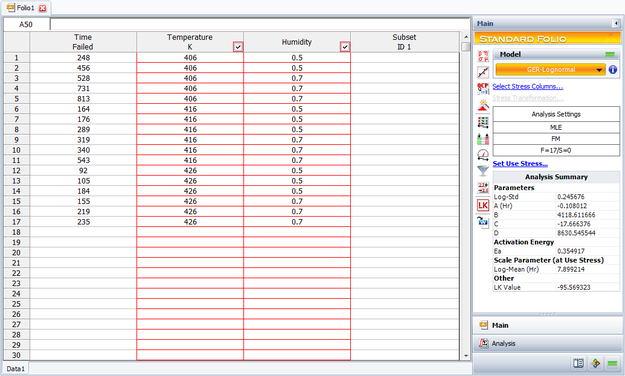Click the red-green batteries icon
This screenshot has height=376, width=625.
tap(483, 138)
